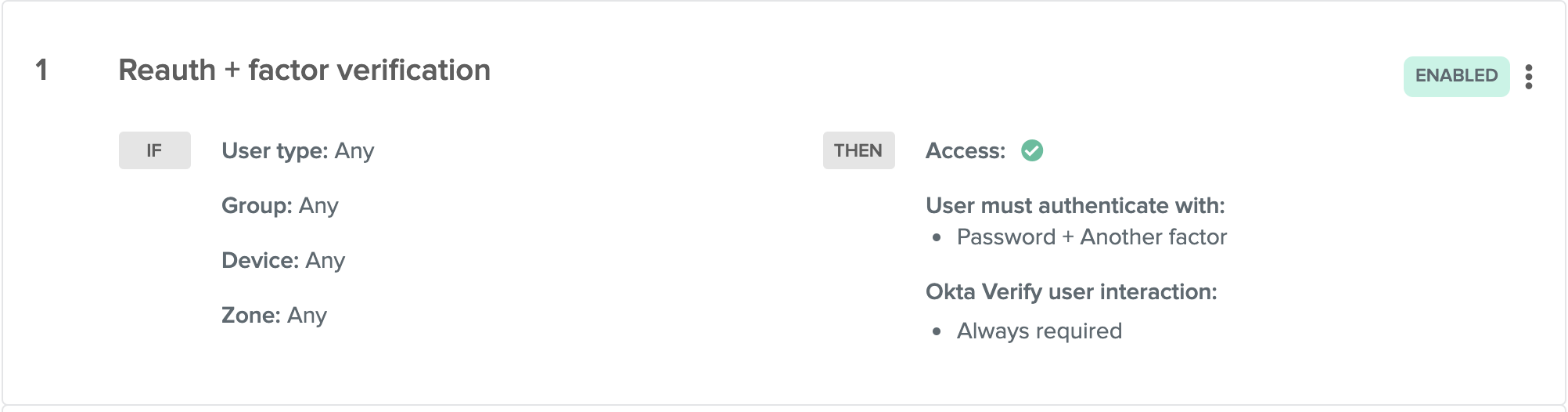Click the green Access allowed checkmark
Viewport: 1568px width, 412px height.
1032,150
